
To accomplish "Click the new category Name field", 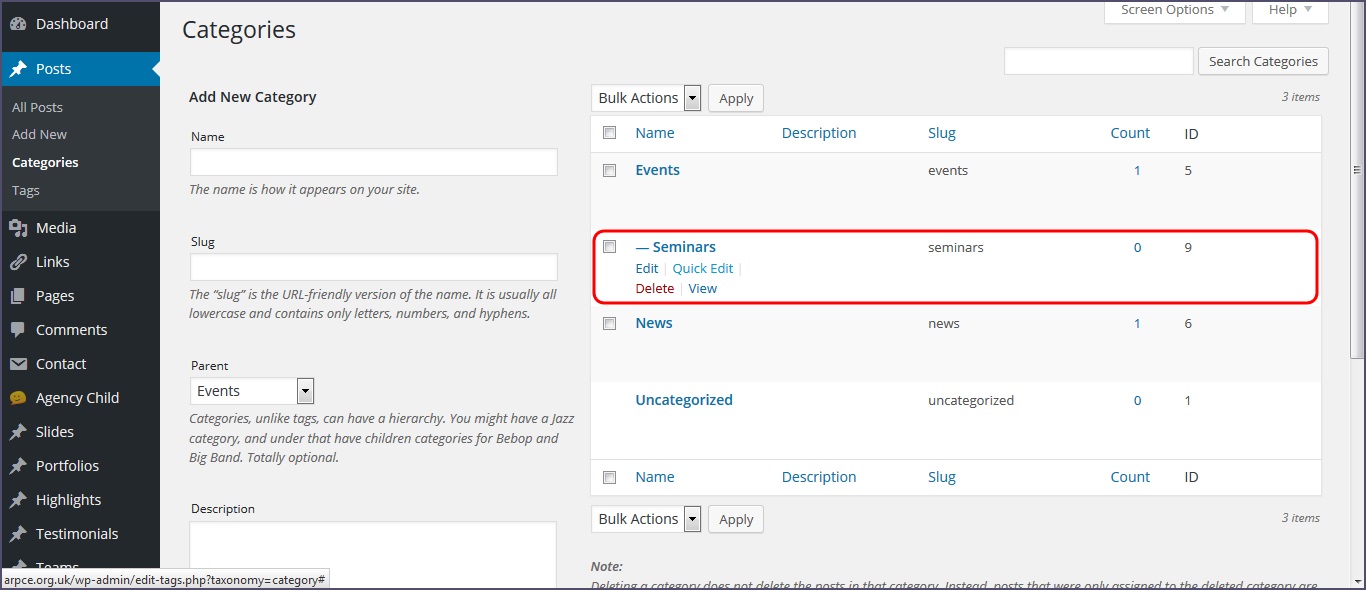I will (x=373, y=162).
